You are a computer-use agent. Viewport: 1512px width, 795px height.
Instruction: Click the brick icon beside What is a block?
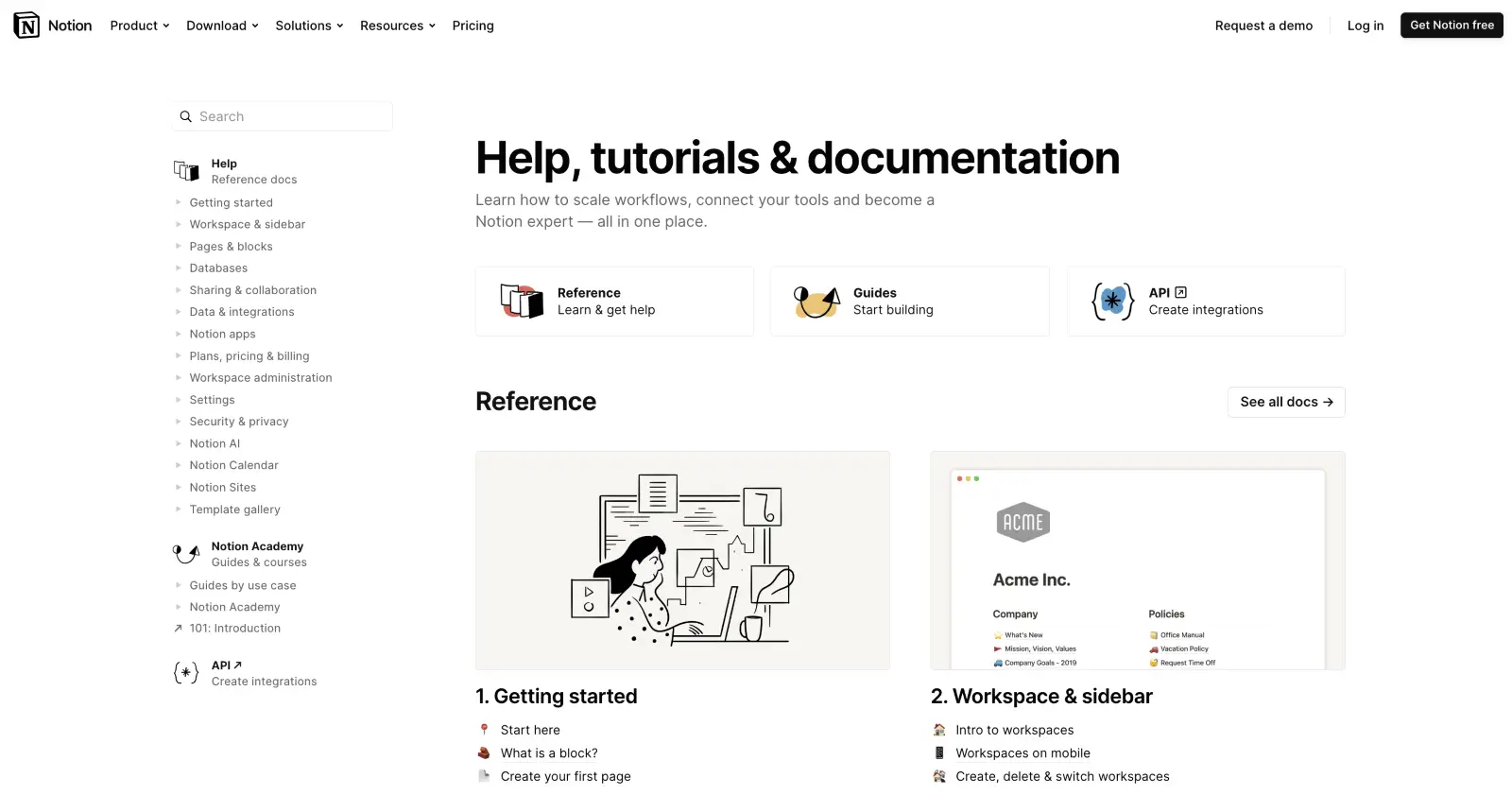coord(484,753)
